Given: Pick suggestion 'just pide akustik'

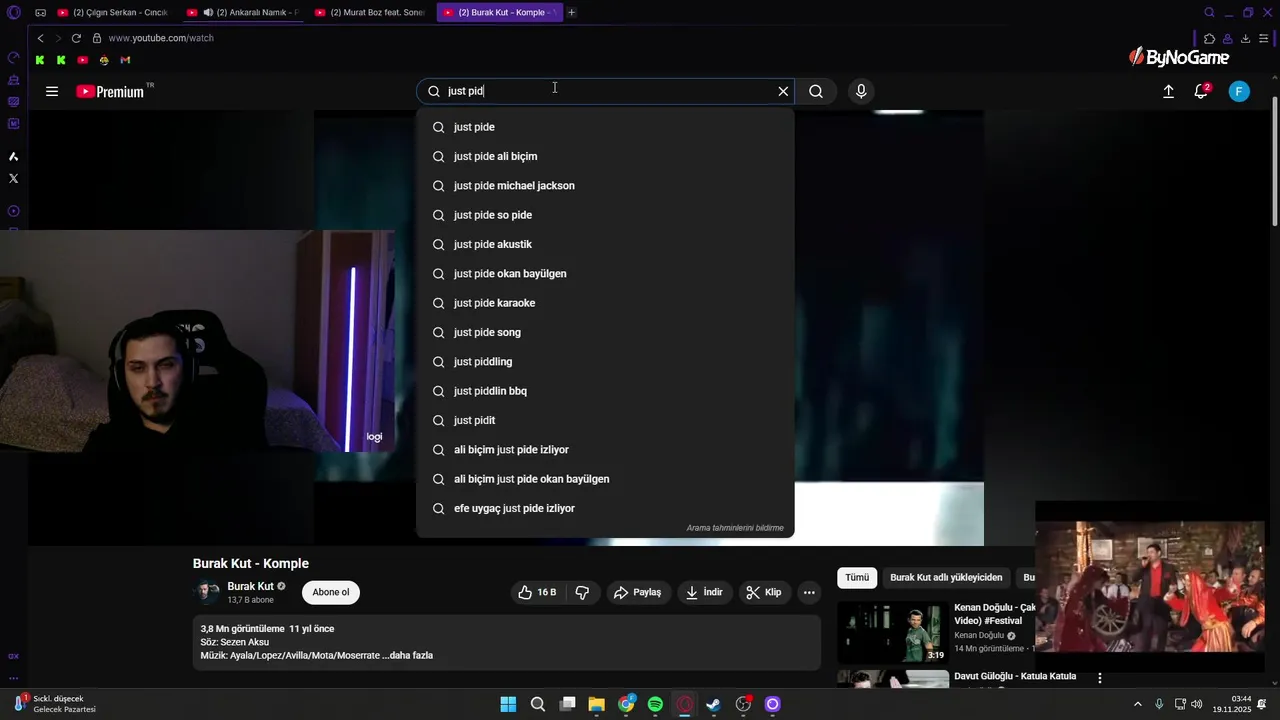Looking at the screenshot, I should (605, 244).
